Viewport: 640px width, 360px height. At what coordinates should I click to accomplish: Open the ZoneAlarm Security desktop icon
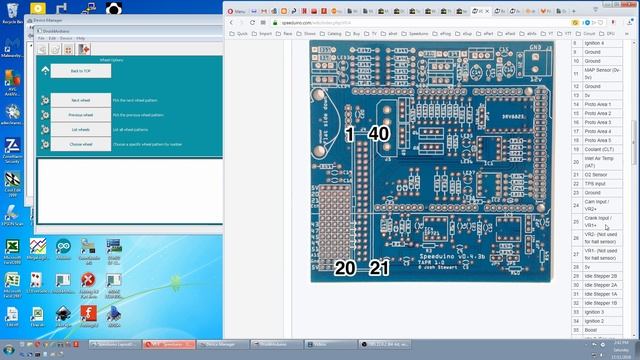pyautogui.click(x=12, y=151)
